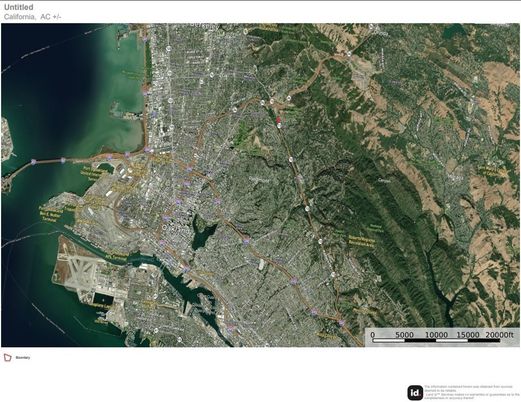Click the black 'id' logo badge
Screen dimensions: 521x402
(415, 393)
